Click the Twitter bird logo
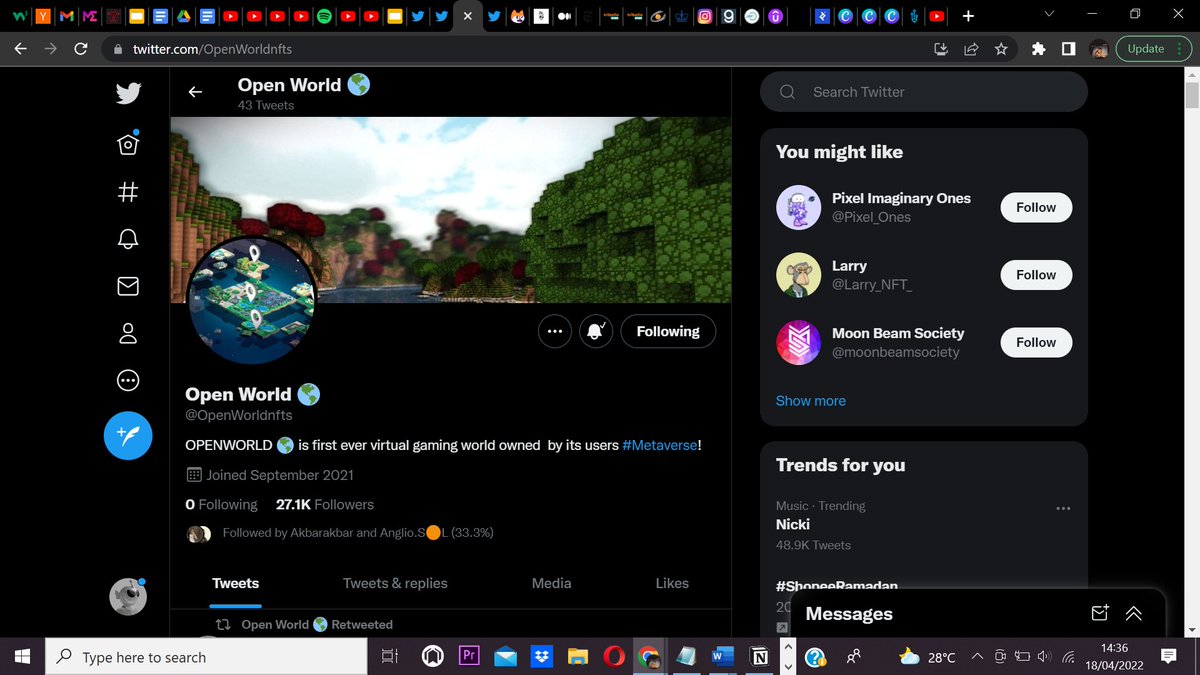The image size is (1200, 675). coord(128,92)
